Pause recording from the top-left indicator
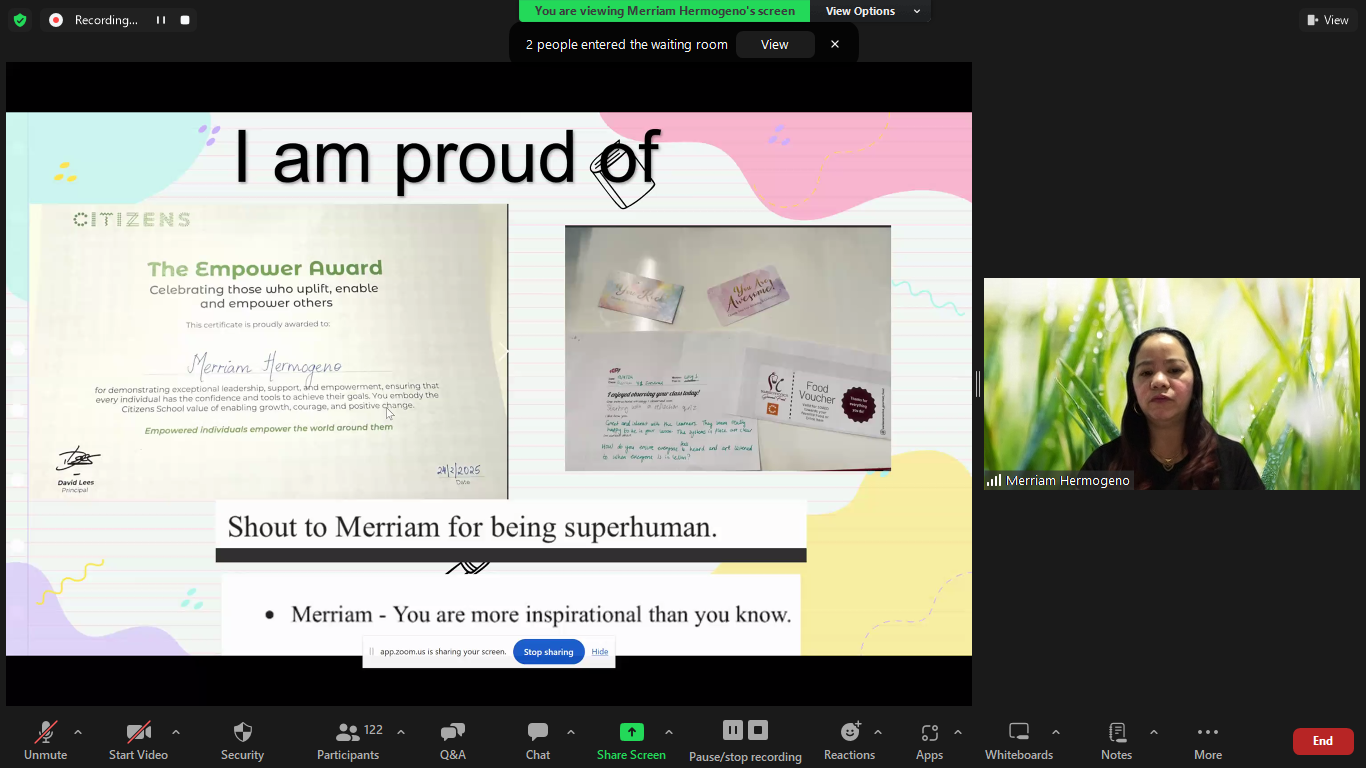 click(x=160, y=20)
